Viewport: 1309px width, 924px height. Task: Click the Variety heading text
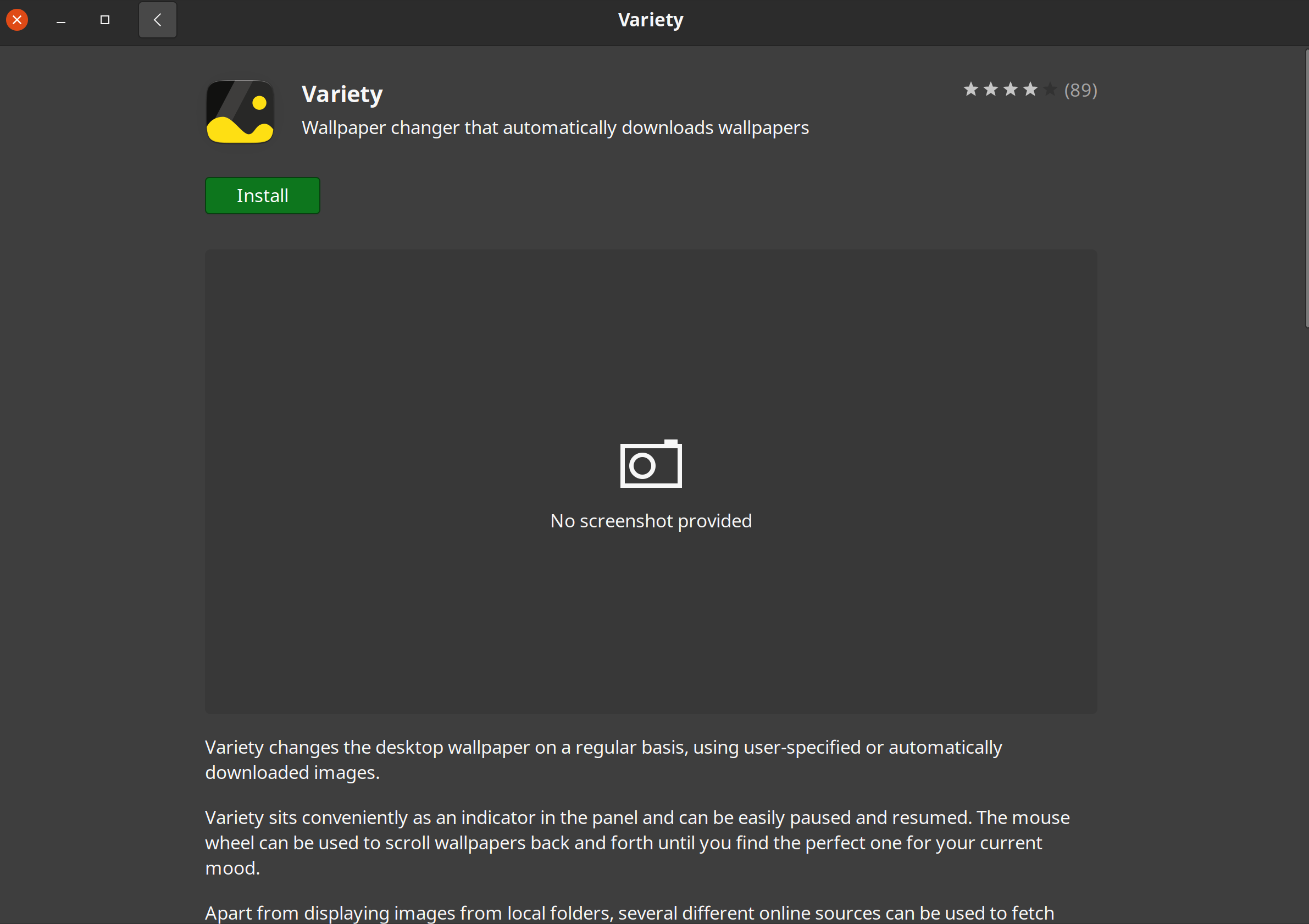[x=341, y=93]
